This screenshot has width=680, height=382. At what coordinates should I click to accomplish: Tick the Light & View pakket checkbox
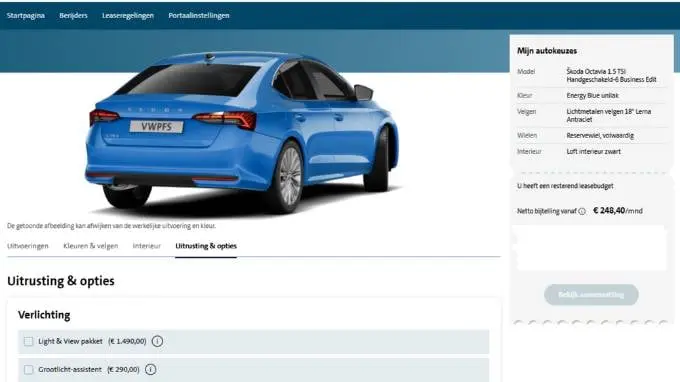click(x=29, y=341)
